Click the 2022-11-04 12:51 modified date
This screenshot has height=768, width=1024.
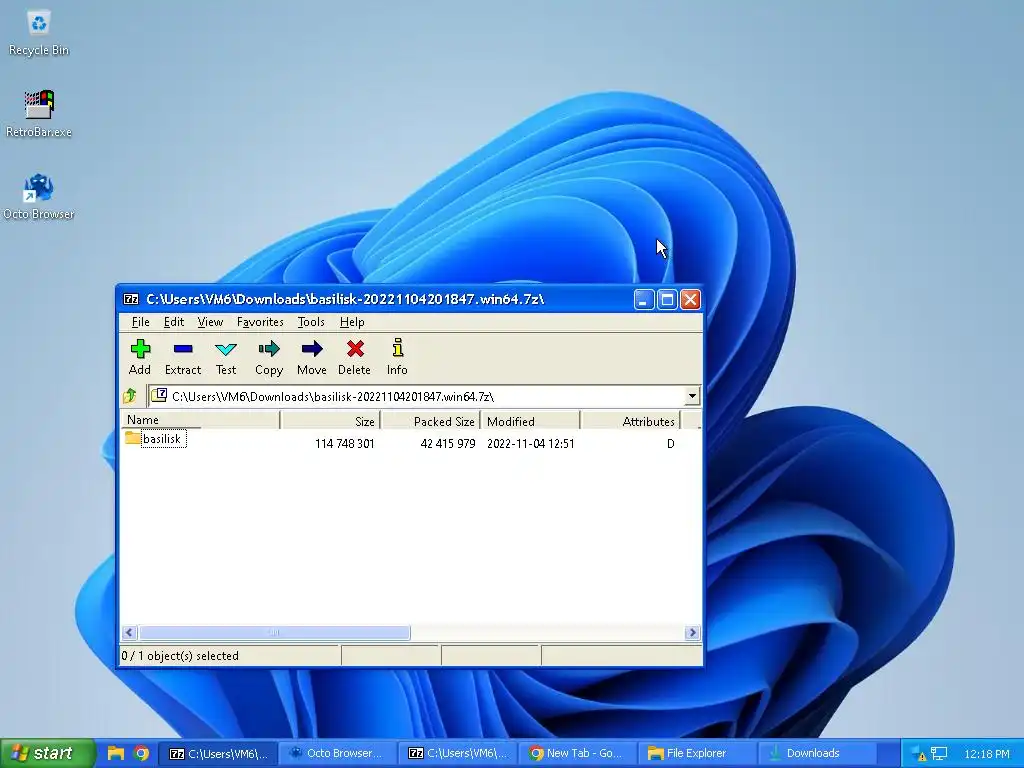coord(531,443)
